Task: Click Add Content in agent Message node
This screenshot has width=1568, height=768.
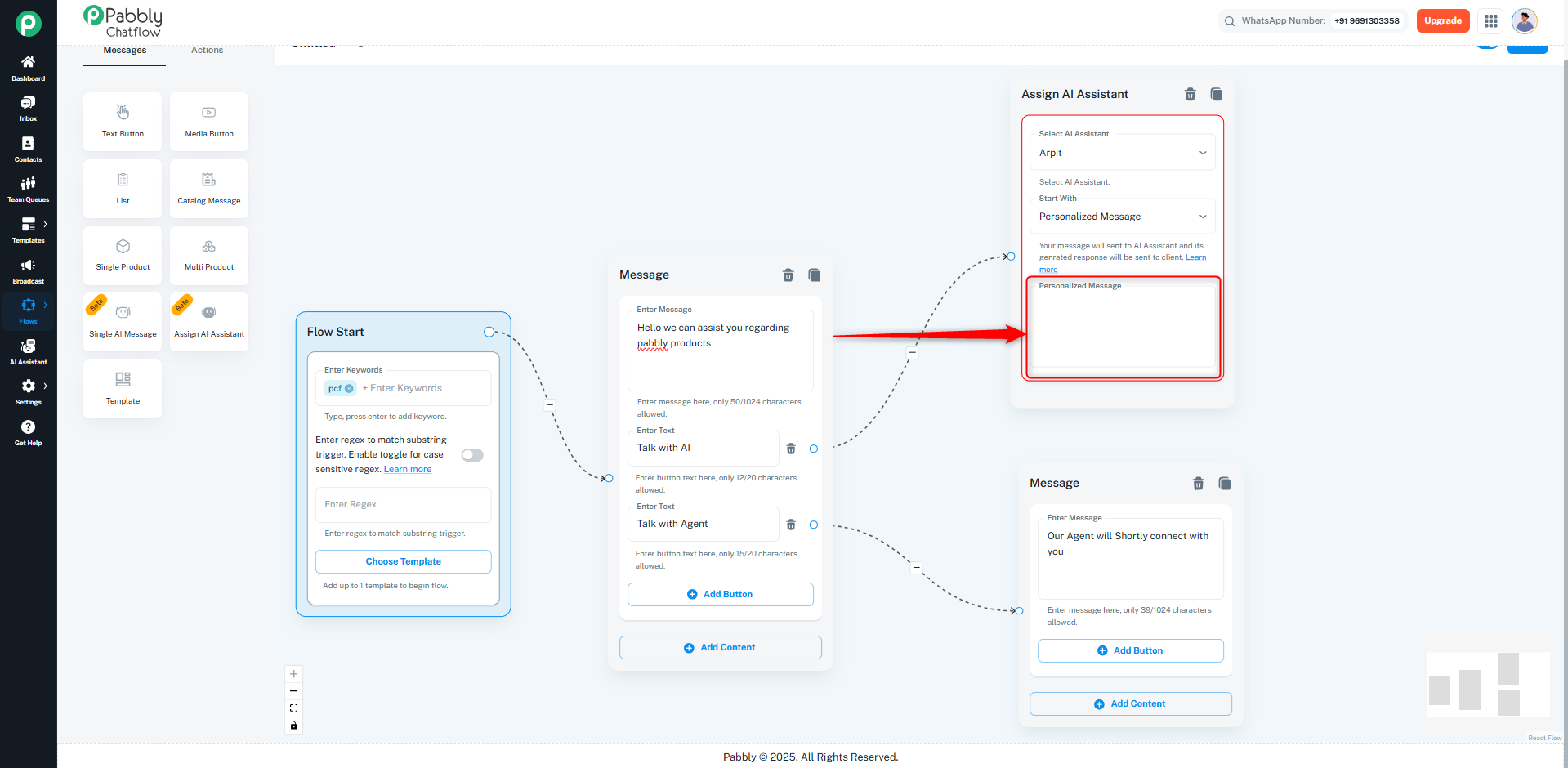Action: pyautogui.click(x=1130, y=704)
